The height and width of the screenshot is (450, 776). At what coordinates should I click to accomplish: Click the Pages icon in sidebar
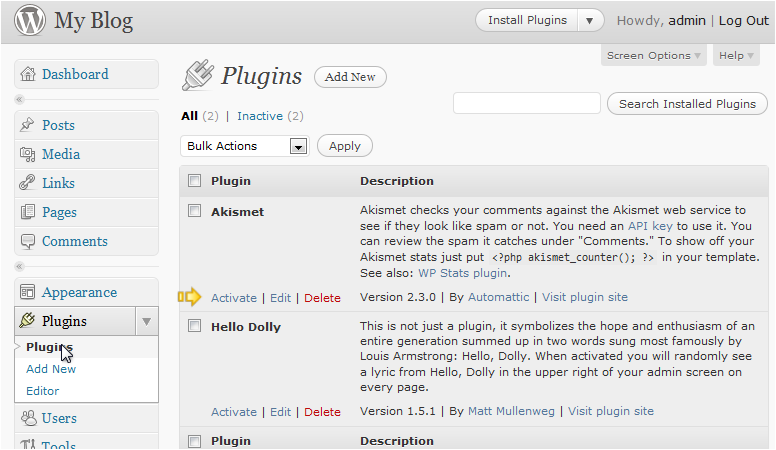click(28, 212)
